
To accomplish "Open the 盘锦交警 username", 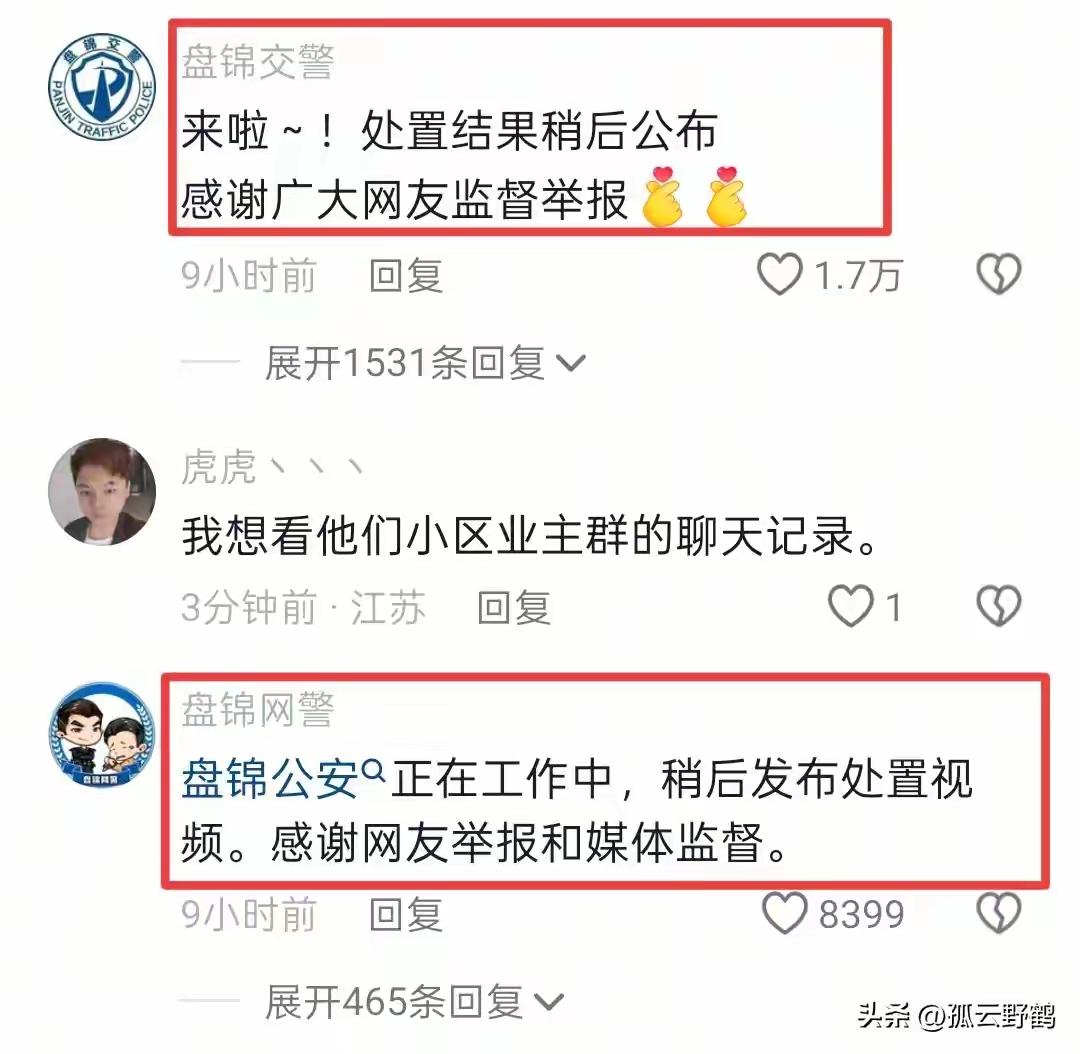I will 258,62.
